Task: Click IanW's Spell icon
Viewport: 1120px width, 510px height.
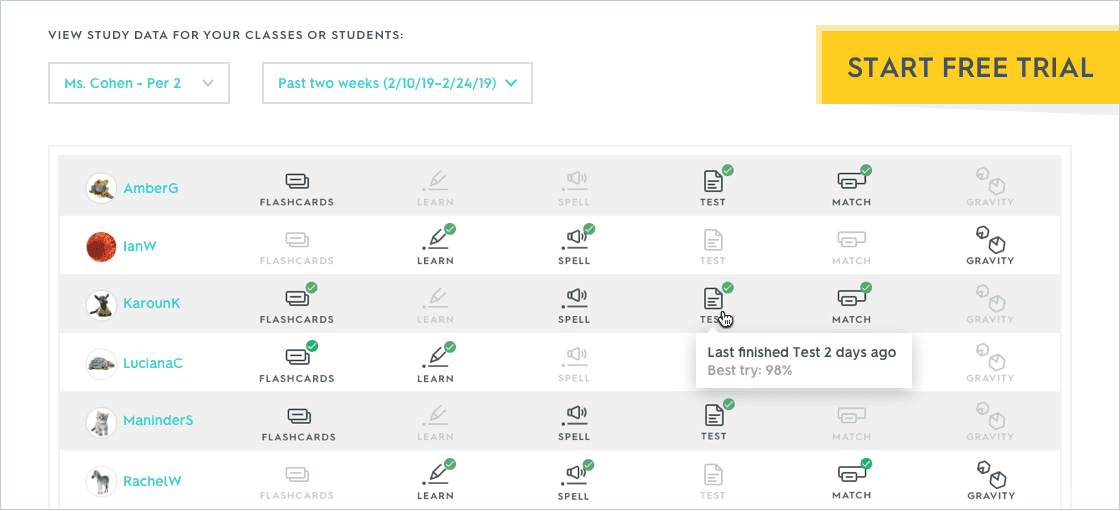Action: 574,241
